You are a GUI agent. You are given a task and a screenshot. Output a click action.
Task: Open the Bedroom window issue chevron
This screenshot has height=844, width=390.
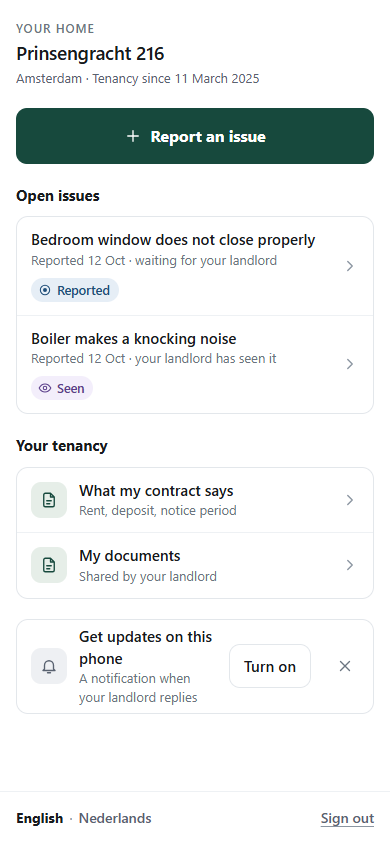[350, 266]
